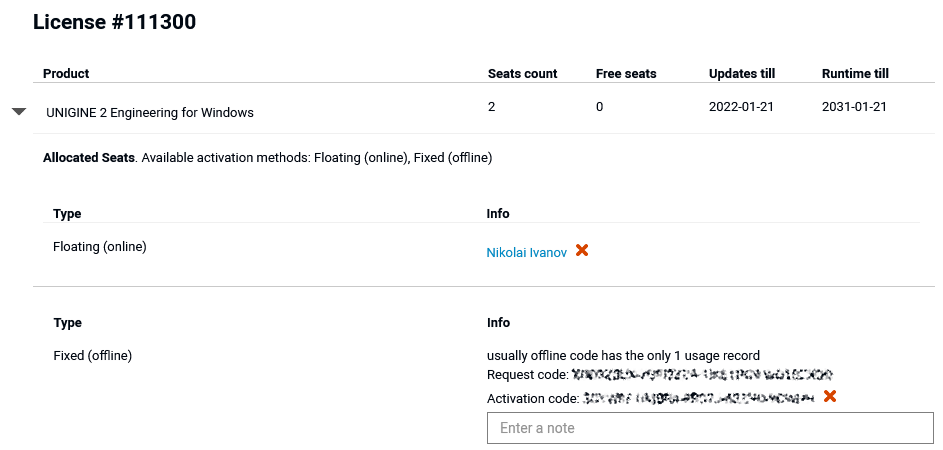Click the Product column header
The image size is (943, 450).
click(x=66, y=73)
